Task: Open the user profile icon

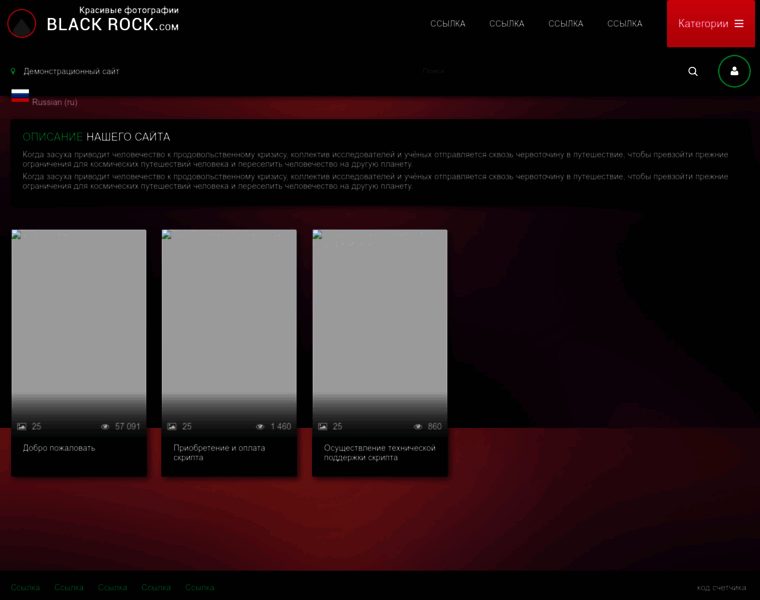Action: point(734,71)
